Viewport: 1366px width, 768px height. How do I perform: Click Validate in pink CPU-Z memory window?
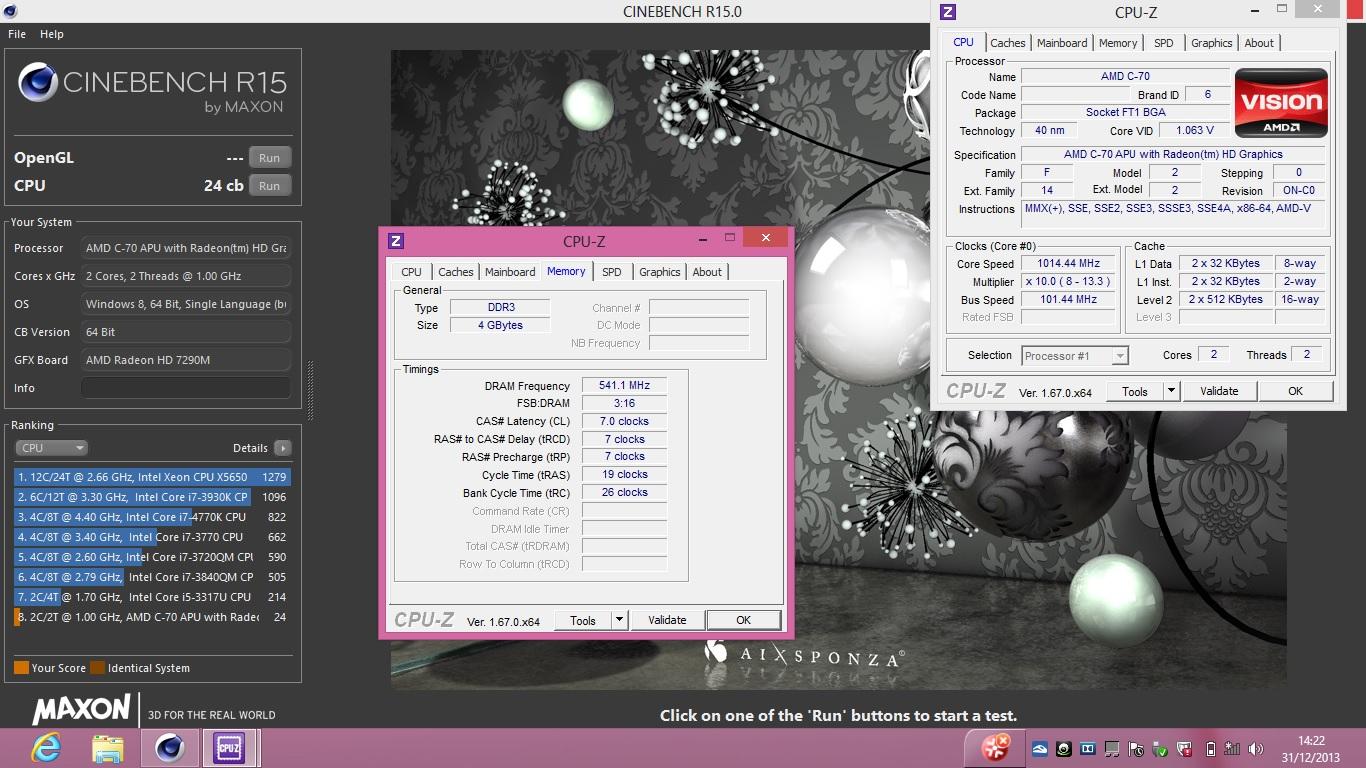[x=667, y=620]
